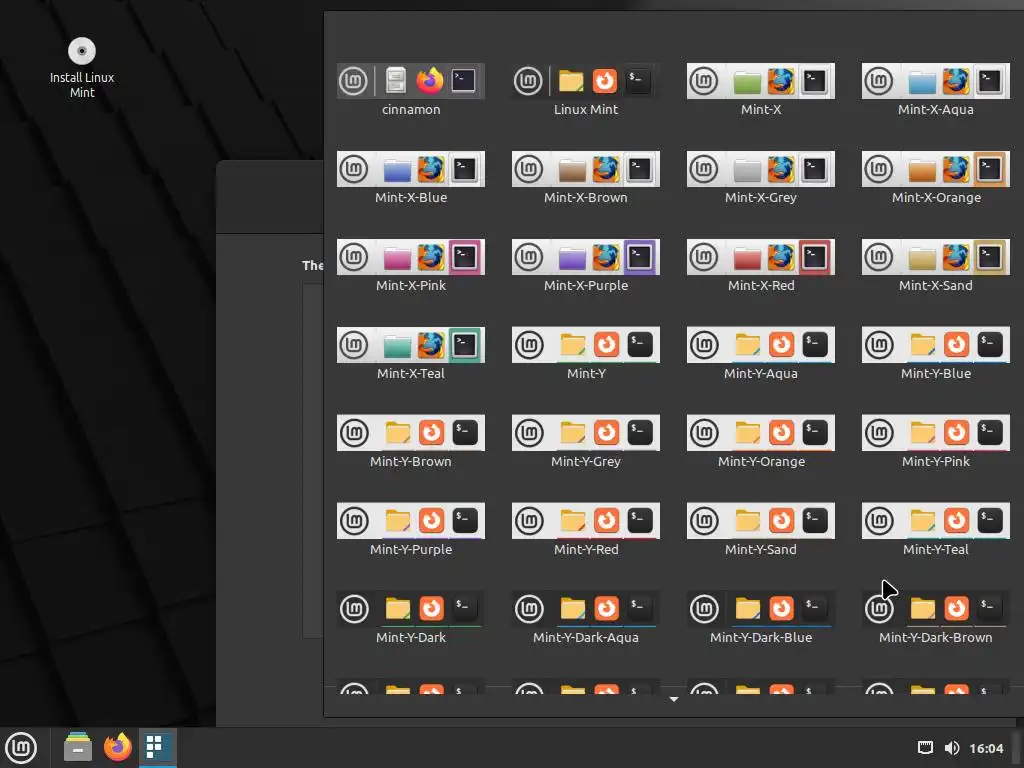Select the Mint-Y-Brown theme
1024x768 pixels.
[x=411, y=441]
